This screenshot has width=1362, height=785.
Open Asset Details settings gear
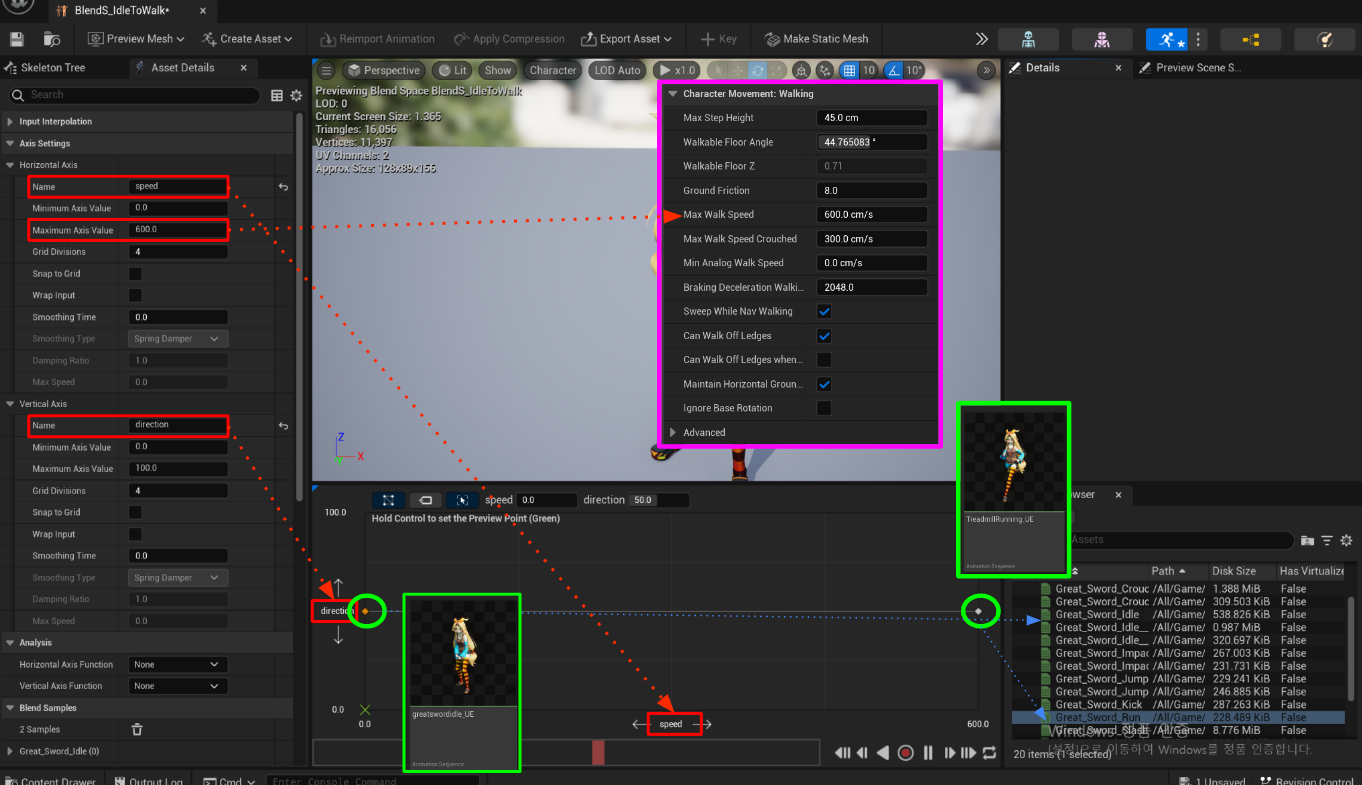(x=296, y=95)
